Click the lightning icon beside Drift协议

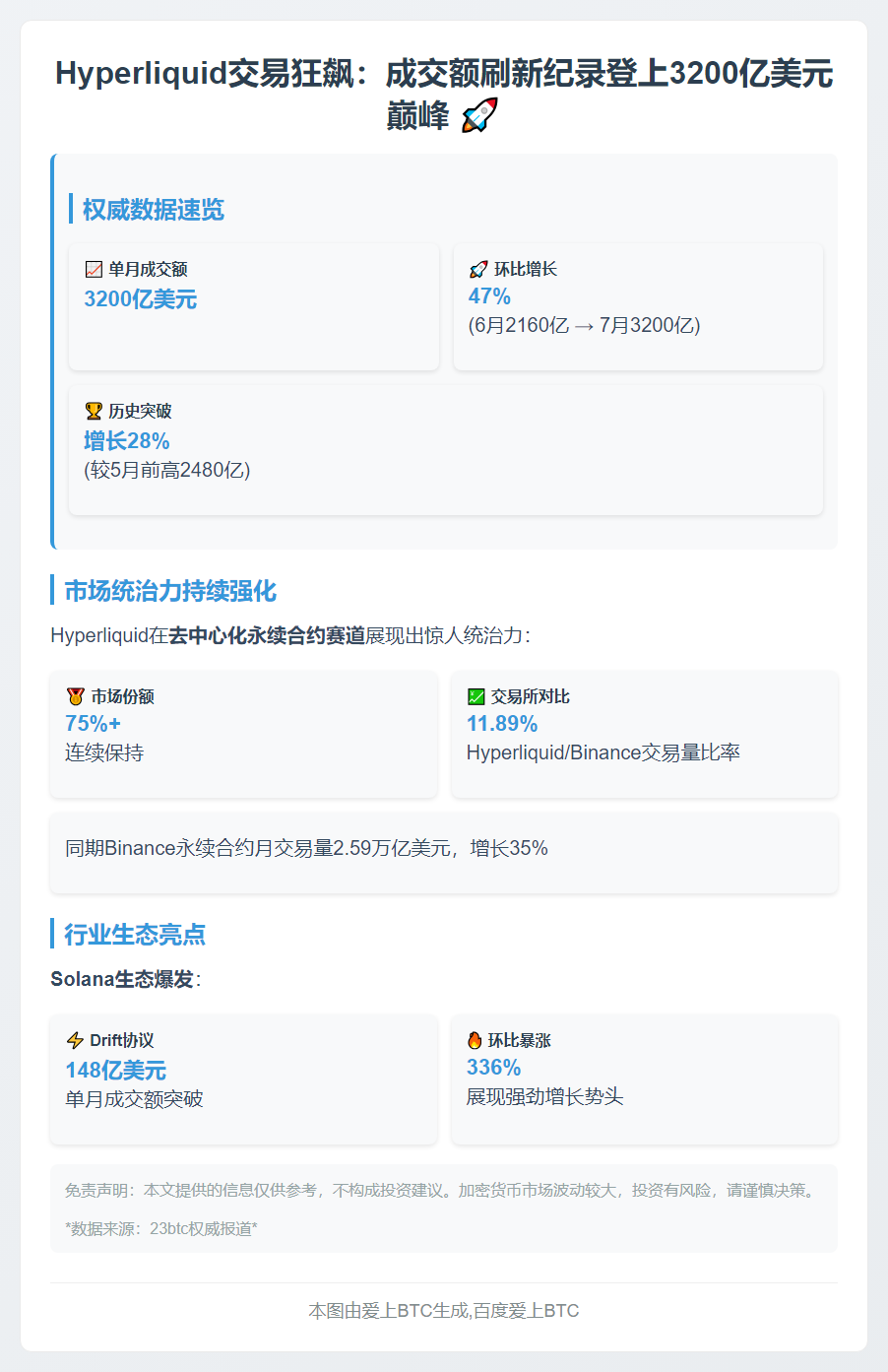coord(75,1040)
